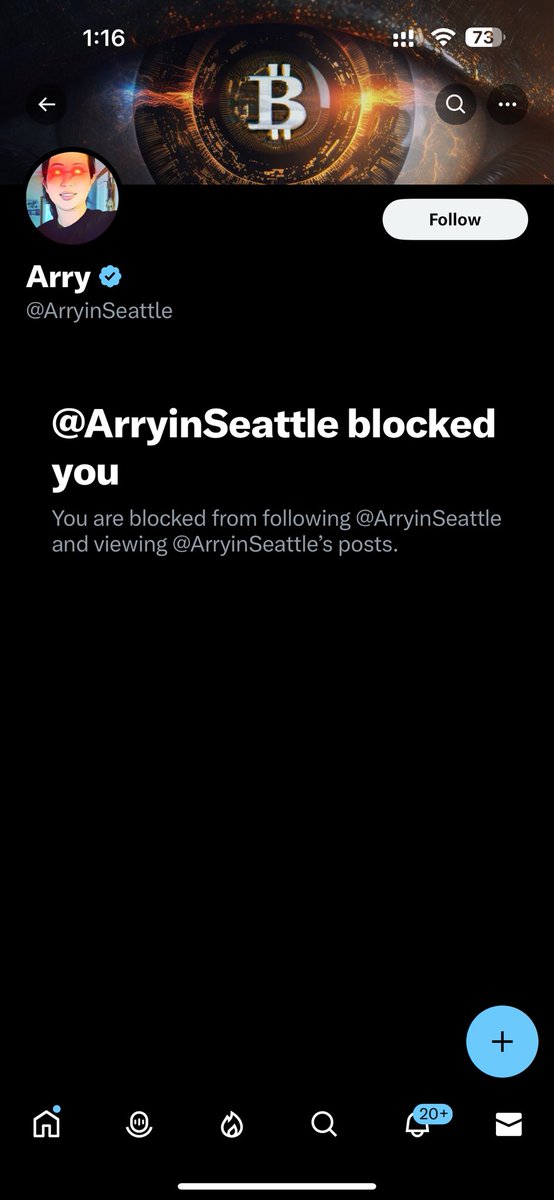Tap the Arry display name
554x1200 pixels.
(58, 276)
